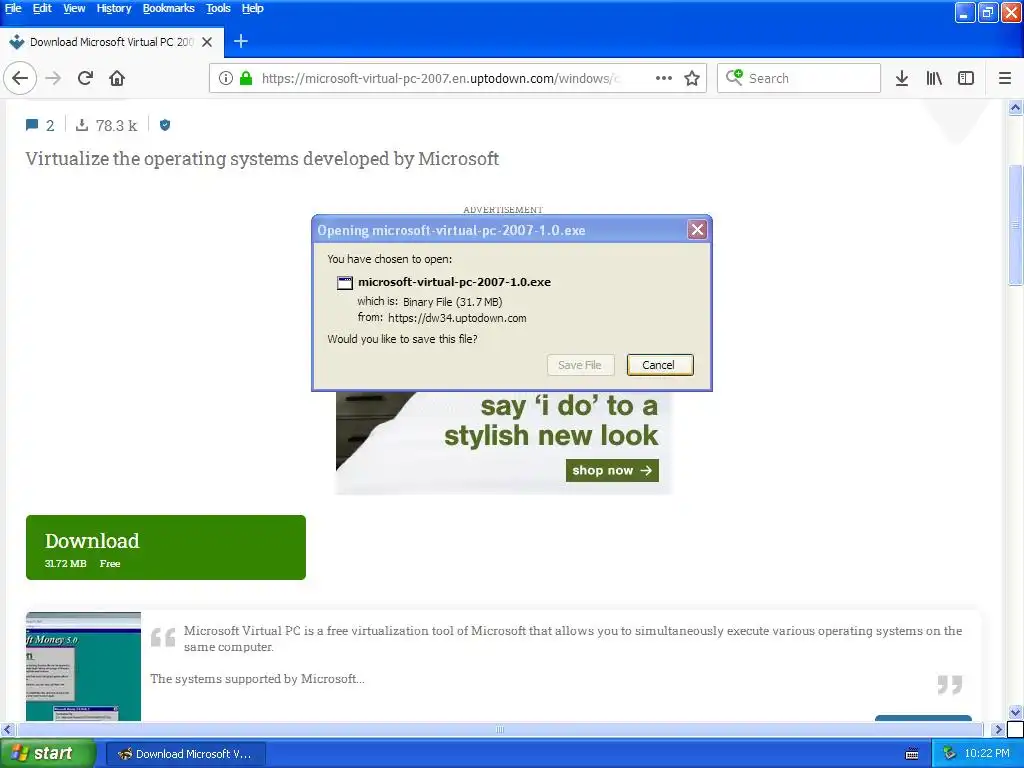Viewport: 1024px width, 768px height.
Task: Click the Microsoft Money screenshot thumbnail
Action: (83, 667)
